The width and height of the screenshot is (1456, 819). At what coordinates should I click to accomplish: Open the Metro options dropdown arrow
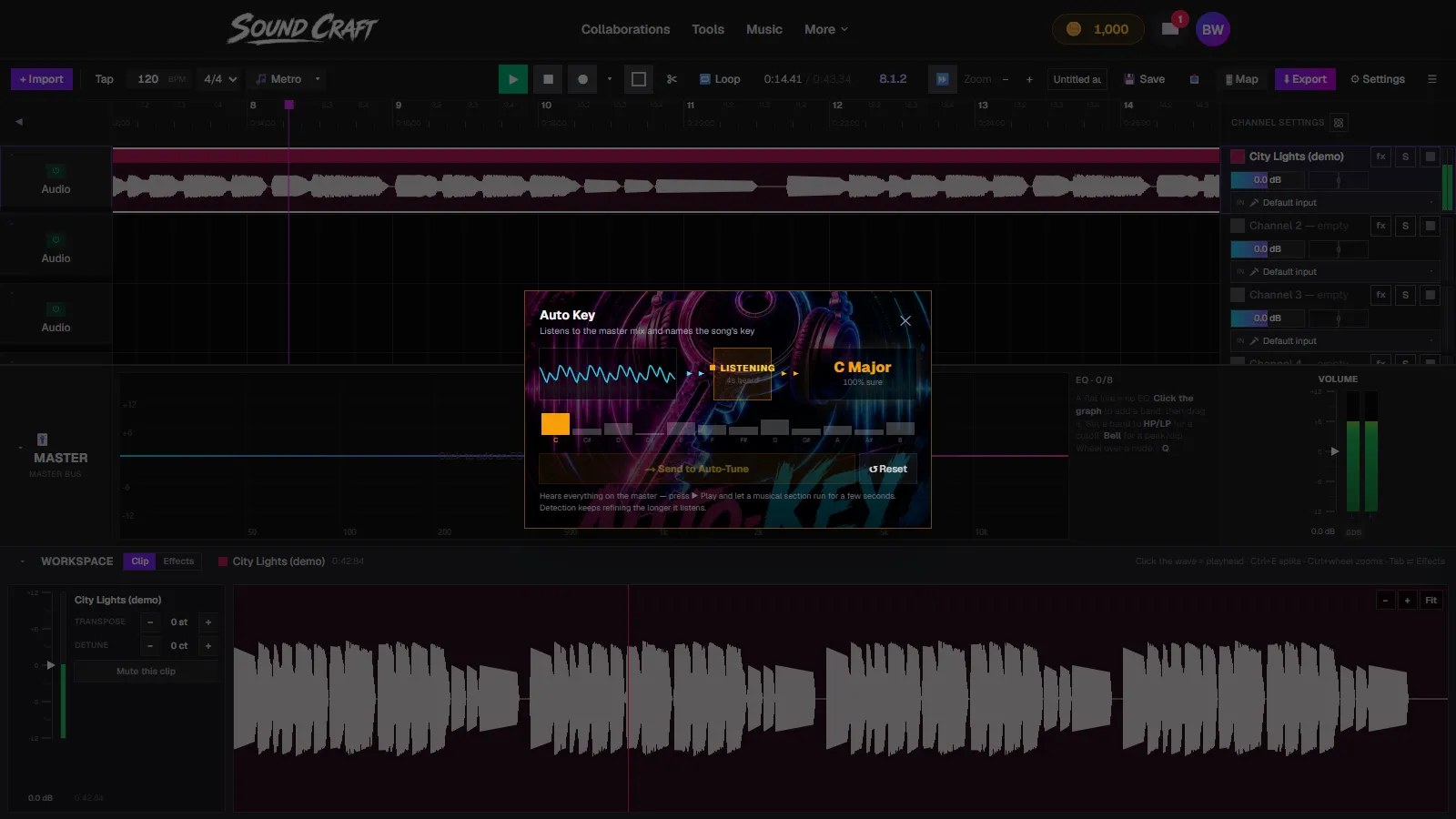click(318, 79)
